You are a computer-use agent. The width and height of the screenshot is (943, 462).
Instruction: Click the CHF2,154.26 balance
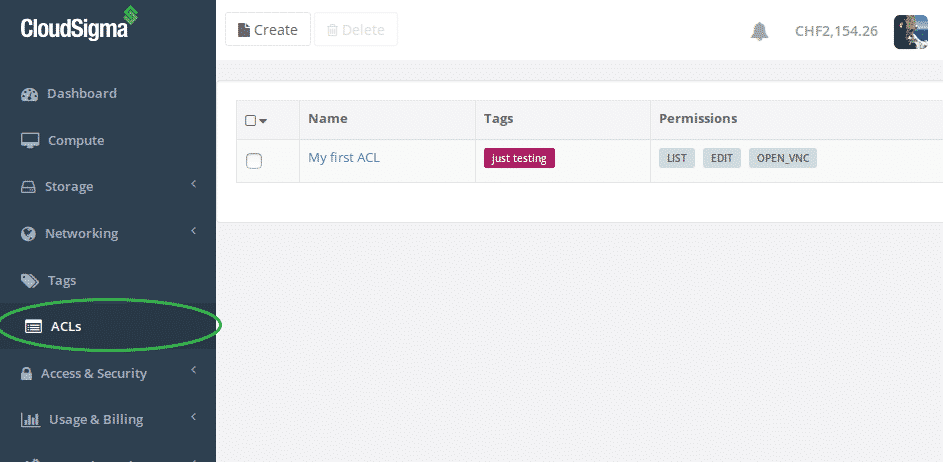point(837,31)
